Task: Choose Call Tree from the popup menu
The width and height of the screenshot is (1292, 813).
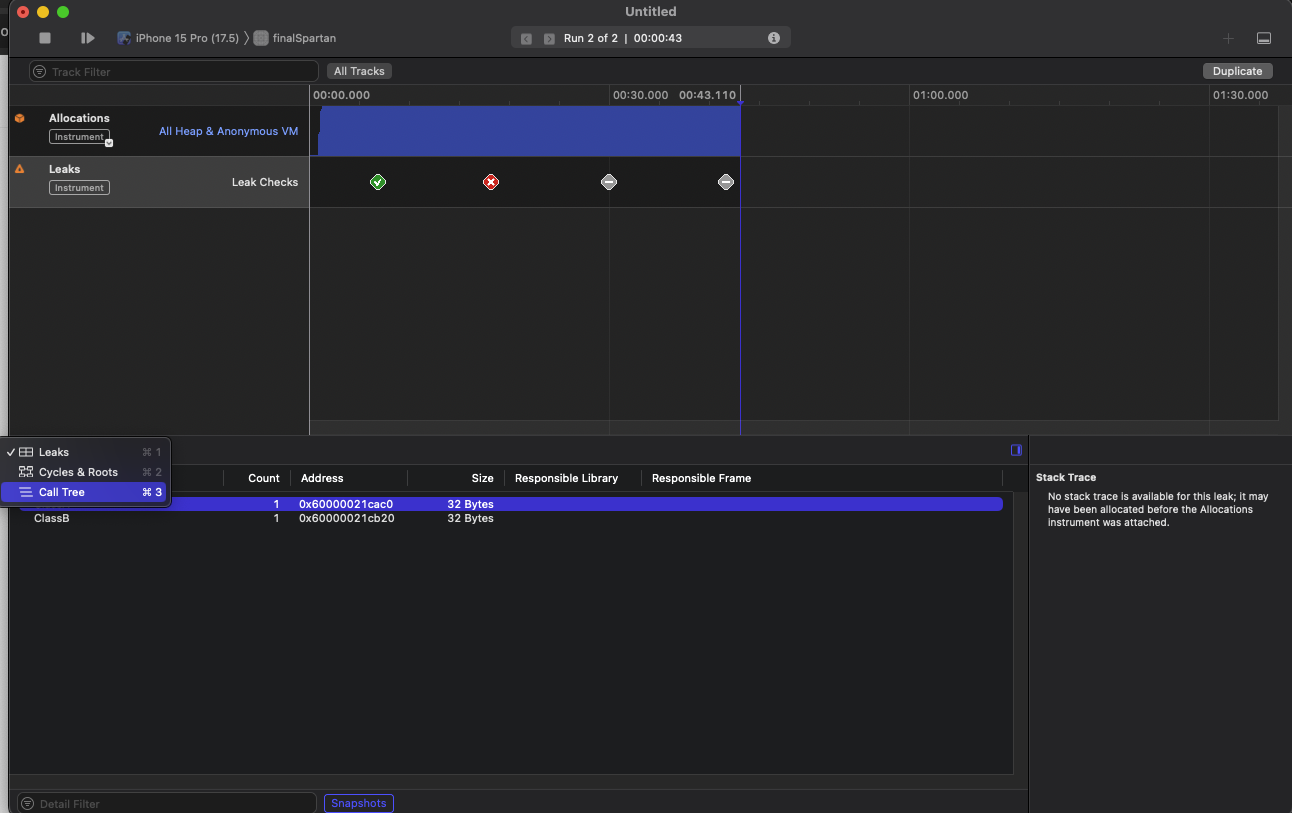Action: 86,492
